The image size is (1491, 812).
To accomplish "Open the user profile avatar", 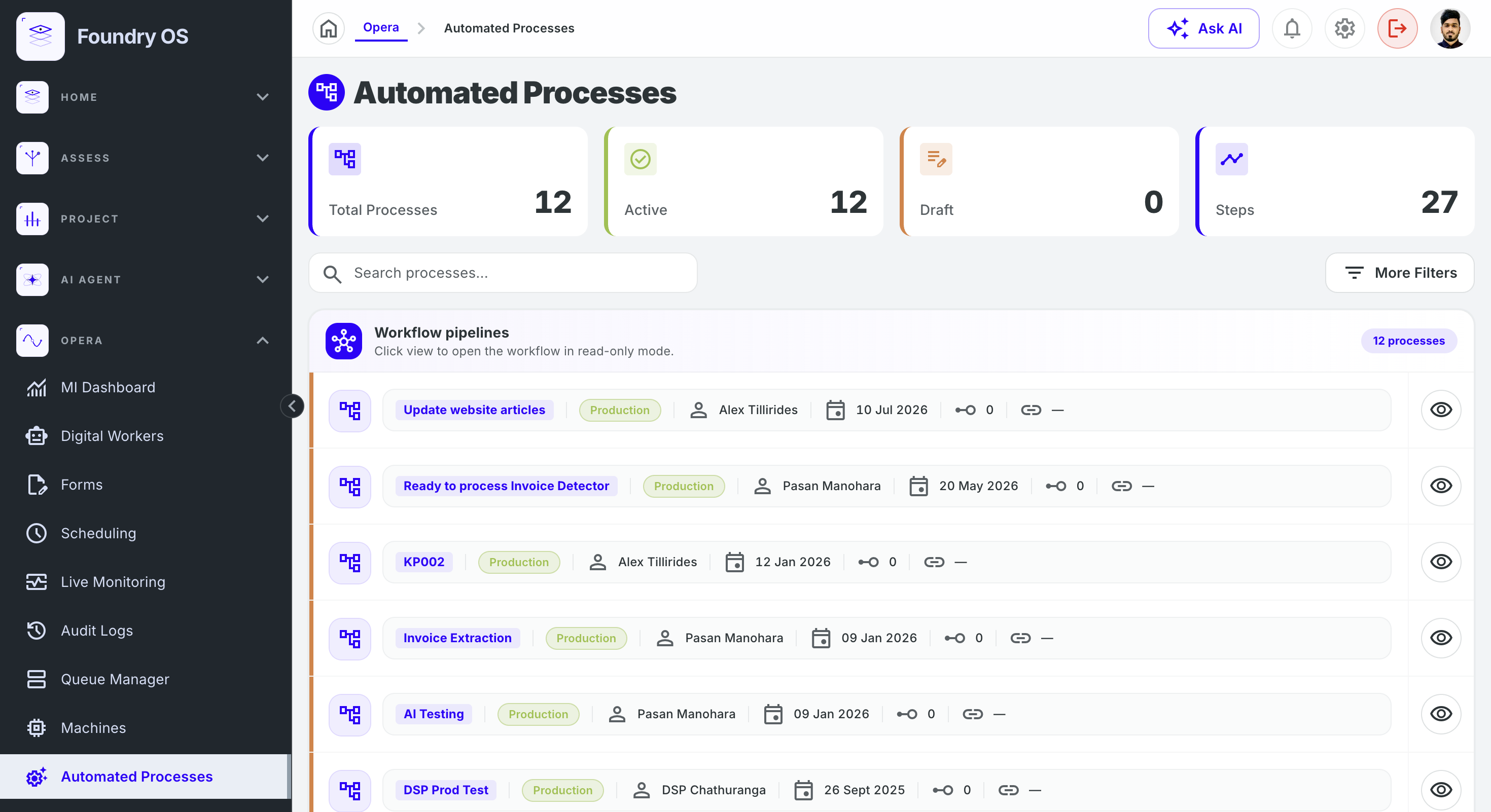I will (1449, 28).
